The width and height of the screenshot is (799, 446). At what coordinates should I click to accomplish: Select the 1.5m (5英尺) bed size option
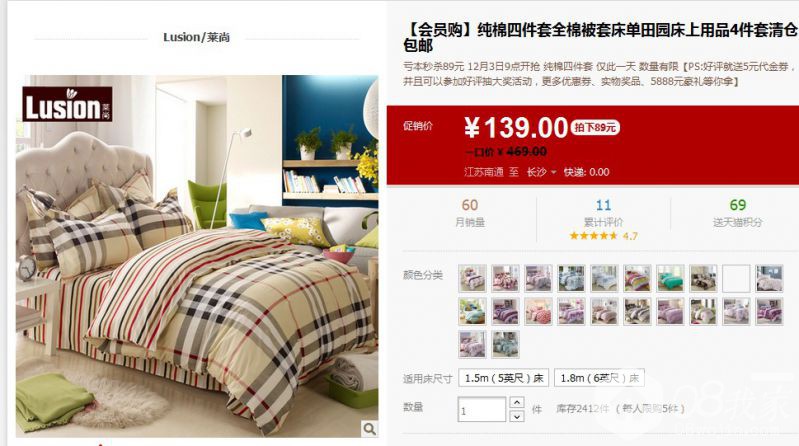click(x=503, y=378)
